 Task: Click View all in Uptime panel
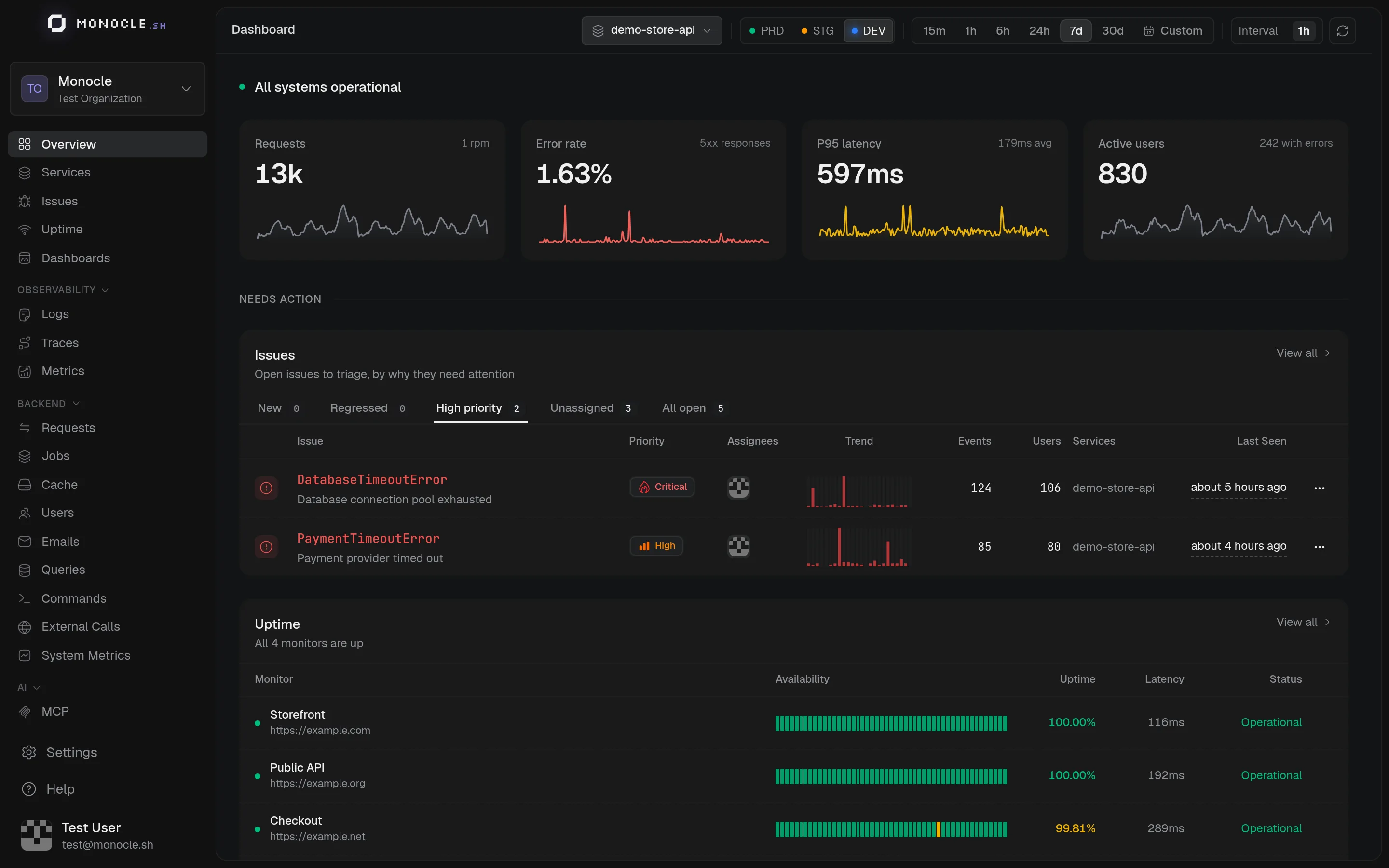[x=1303, y=622]
